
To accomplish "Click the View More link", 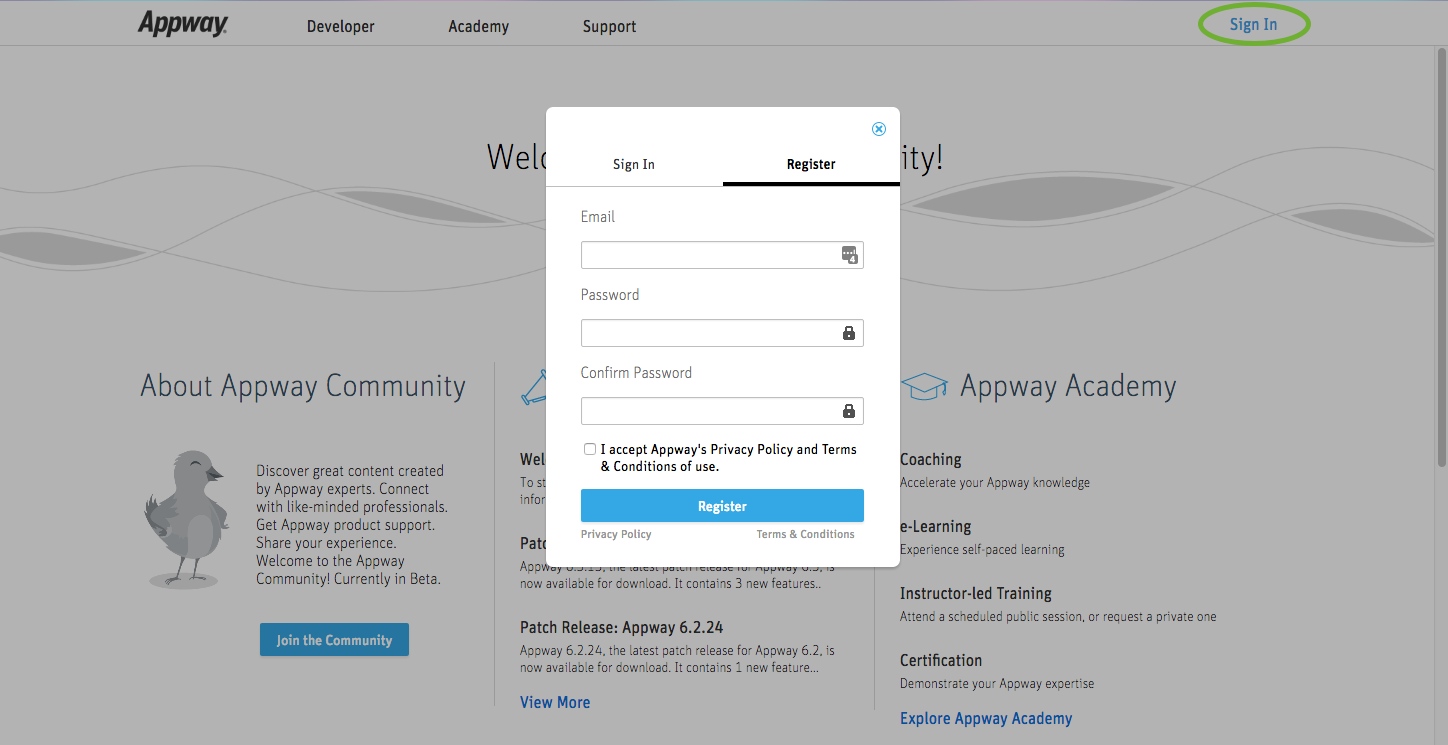I will pyautogui.click(x=555, y=702).
